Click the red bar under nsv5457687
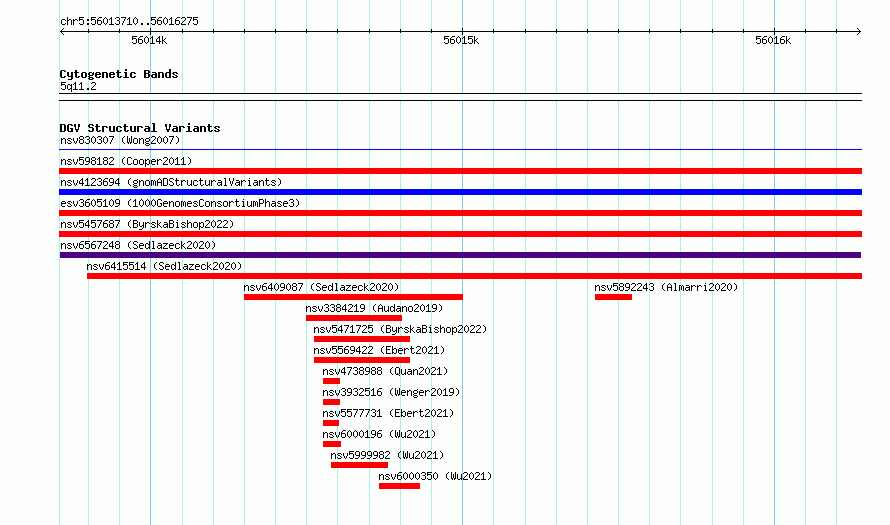890x525 pixels. (x=460, y=234)
